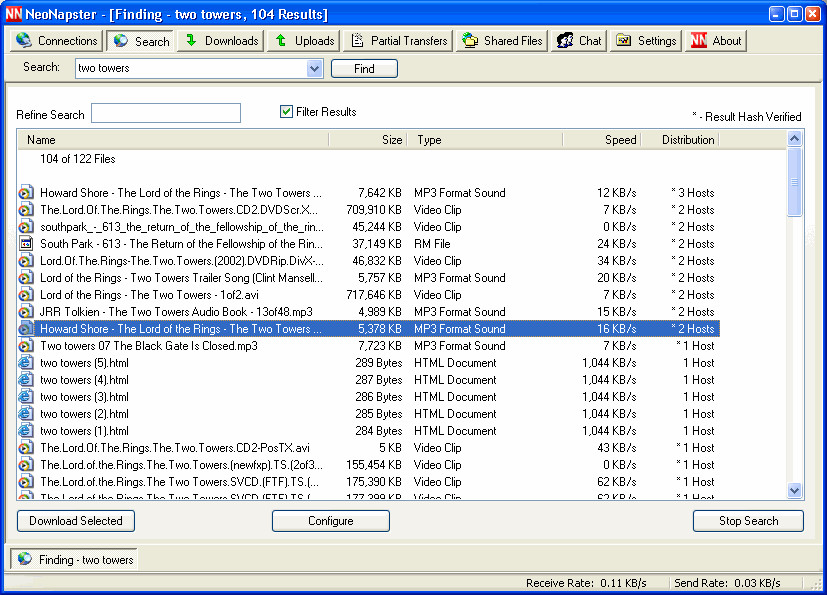Click the NeoNapster NN title bar icon
The image size is (827, 595).
pyautogui.click(x=13, y=13)
